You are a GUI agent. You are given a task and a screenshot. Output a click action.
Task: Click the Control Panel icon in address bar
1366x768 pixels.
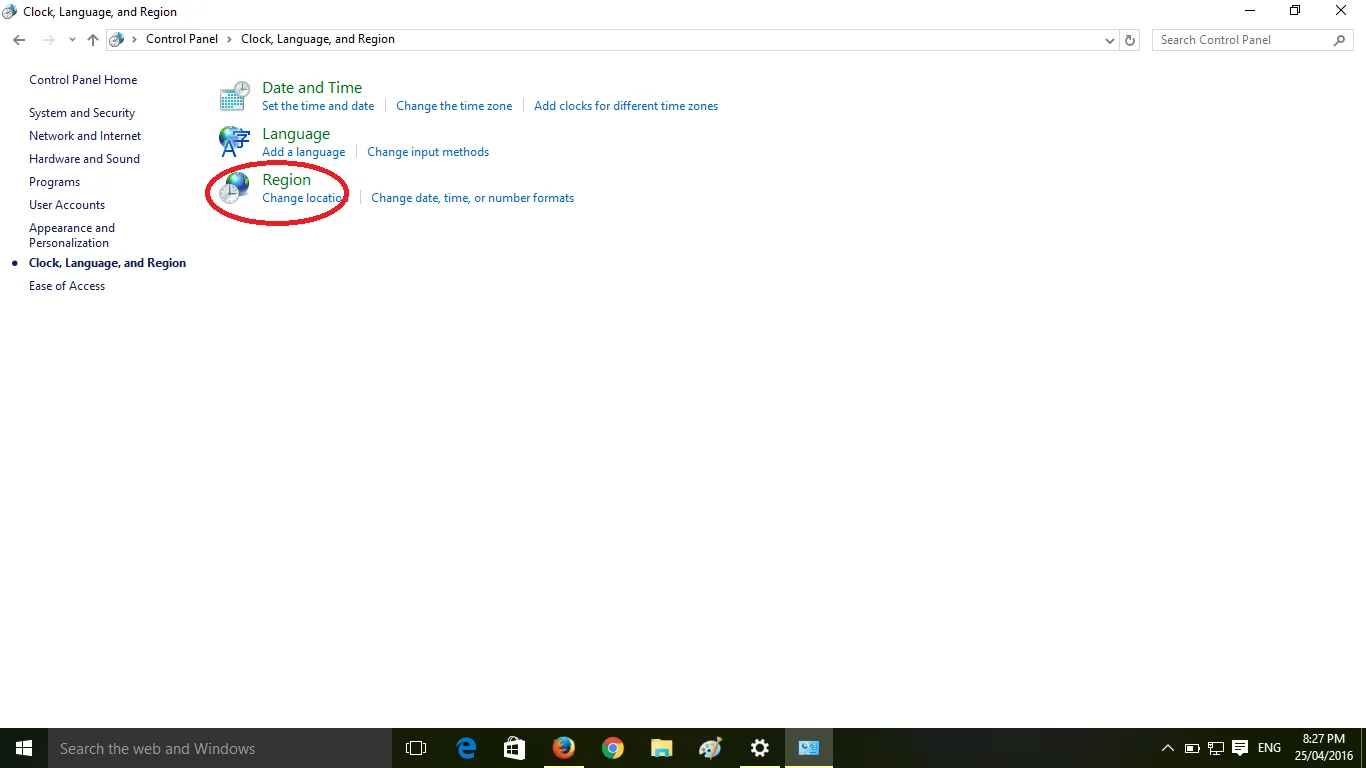click(x=117, y=40)
